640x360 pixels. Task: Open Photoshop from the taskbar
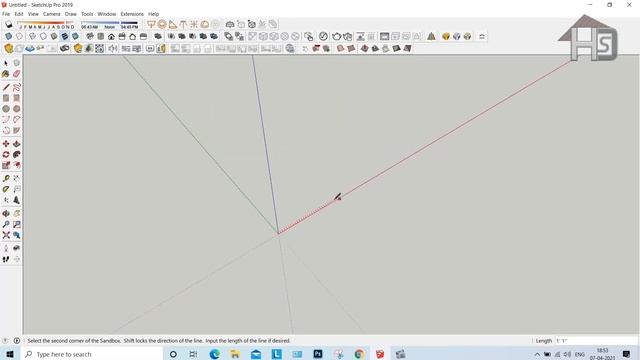tap(318, 354)
